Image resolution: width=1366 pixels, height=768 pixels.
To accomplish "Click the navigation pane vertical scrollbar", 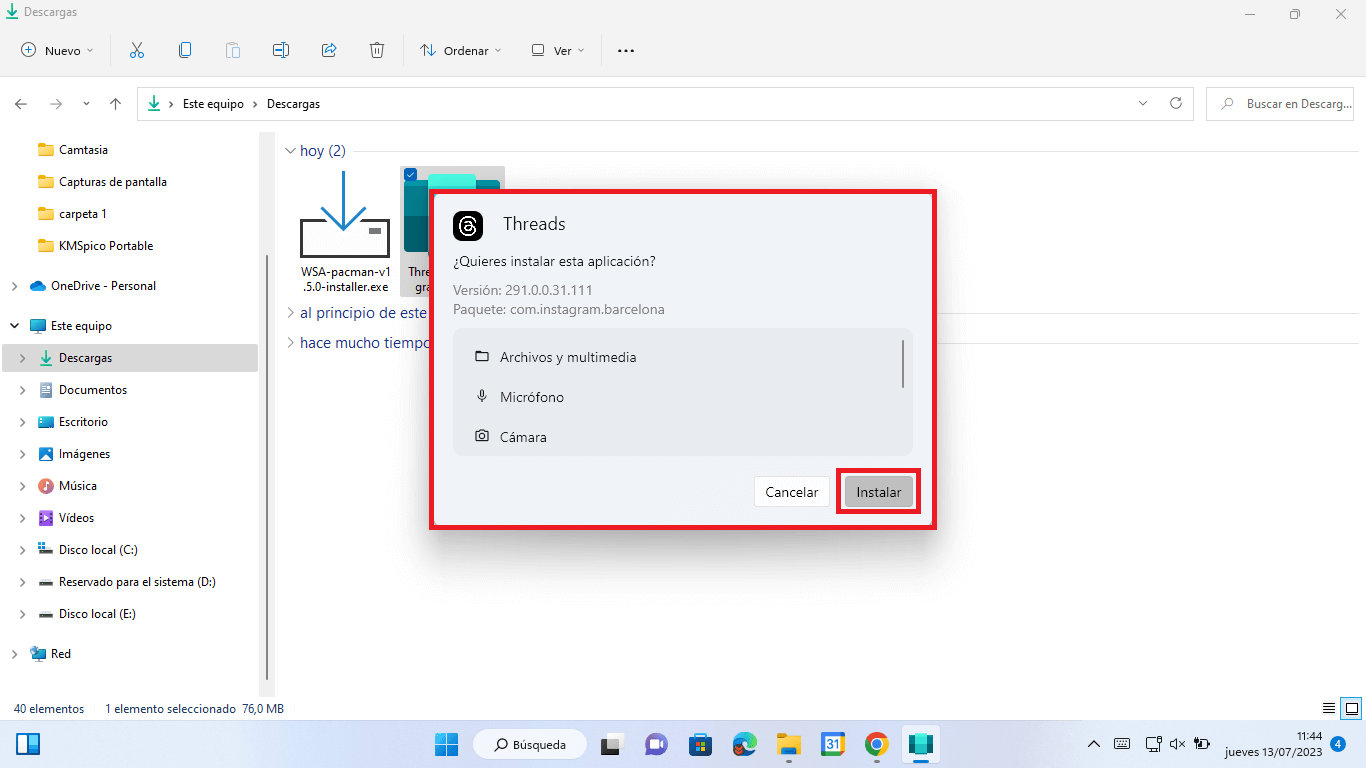I will click(x=265, y=467).
